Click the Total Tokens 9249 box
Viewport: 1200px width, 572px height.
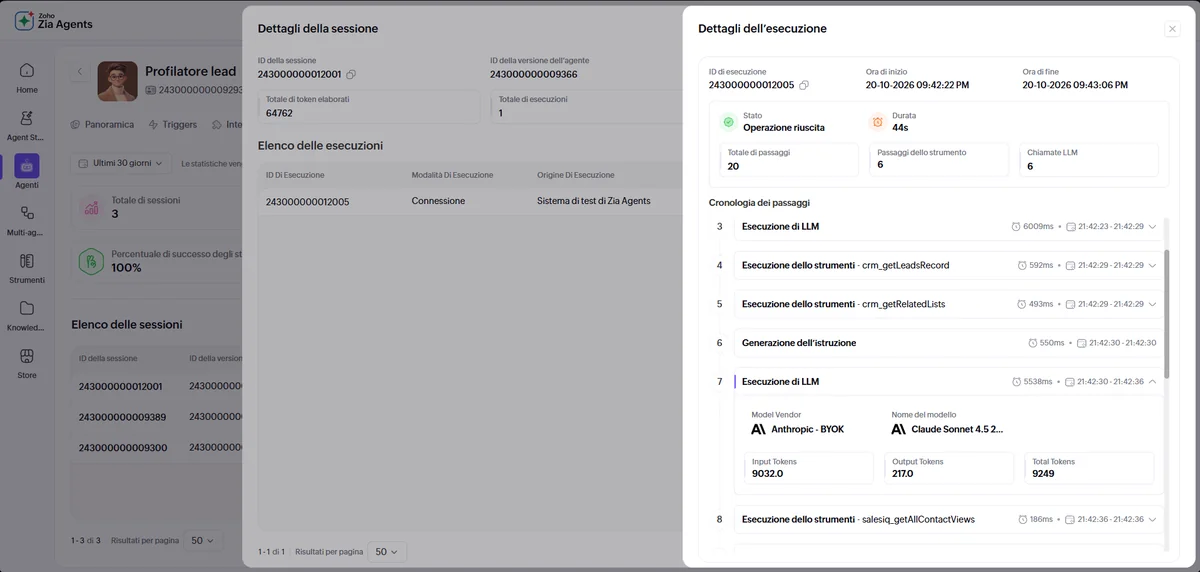[x=1089, y=468]
